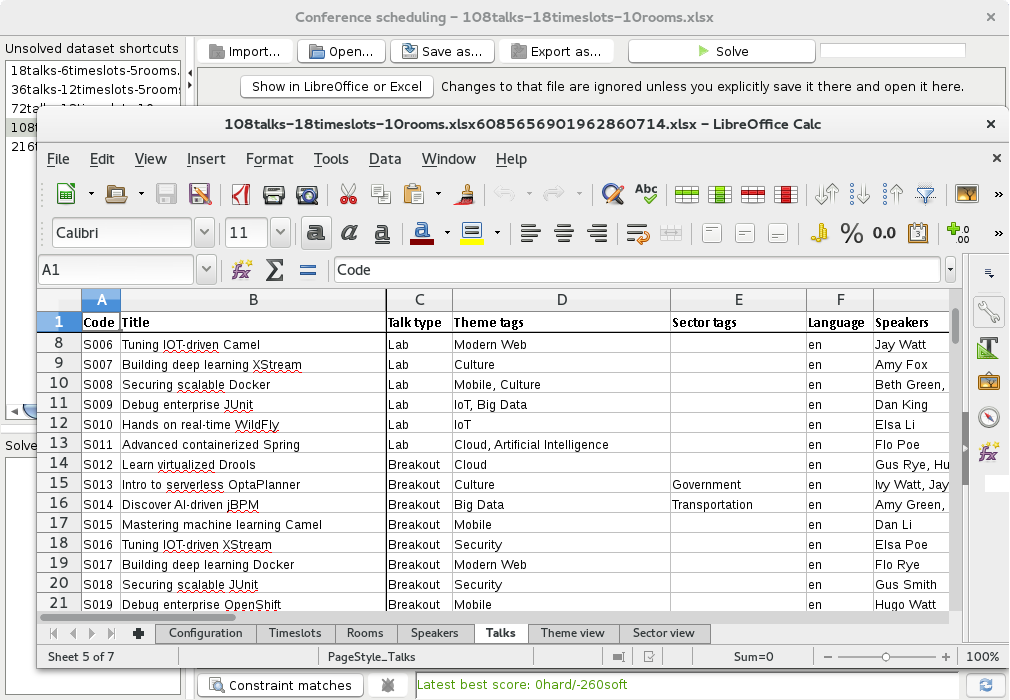Viewport: 1010px width, 700px height.
Task: Click the Constraint matches button
Action: 280,685
